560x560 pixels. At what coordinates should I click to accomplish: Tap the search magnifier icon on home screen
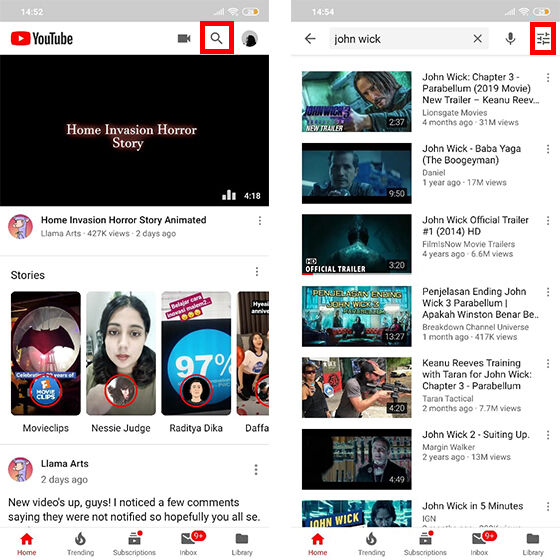click(216, 38)
